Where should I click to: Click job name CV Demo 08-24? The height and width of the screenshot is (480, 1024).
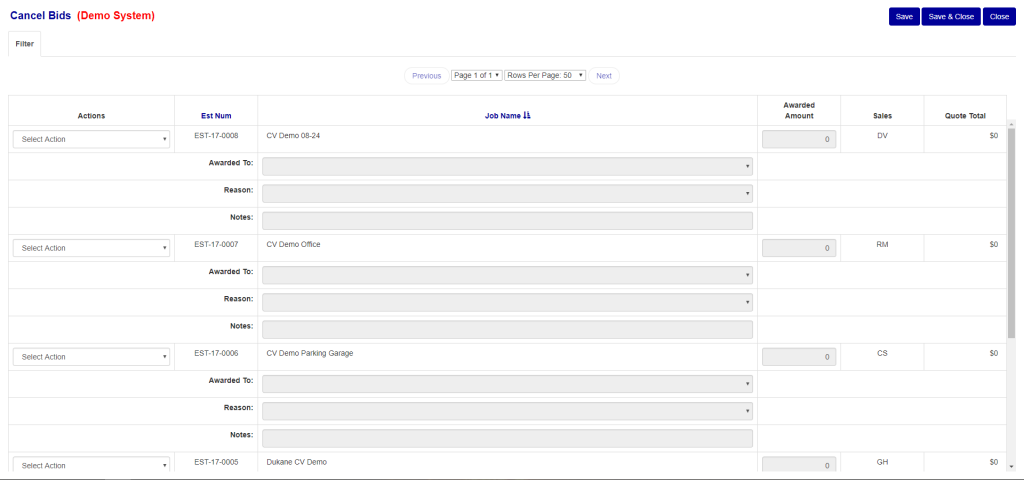(x=293, y=136)
